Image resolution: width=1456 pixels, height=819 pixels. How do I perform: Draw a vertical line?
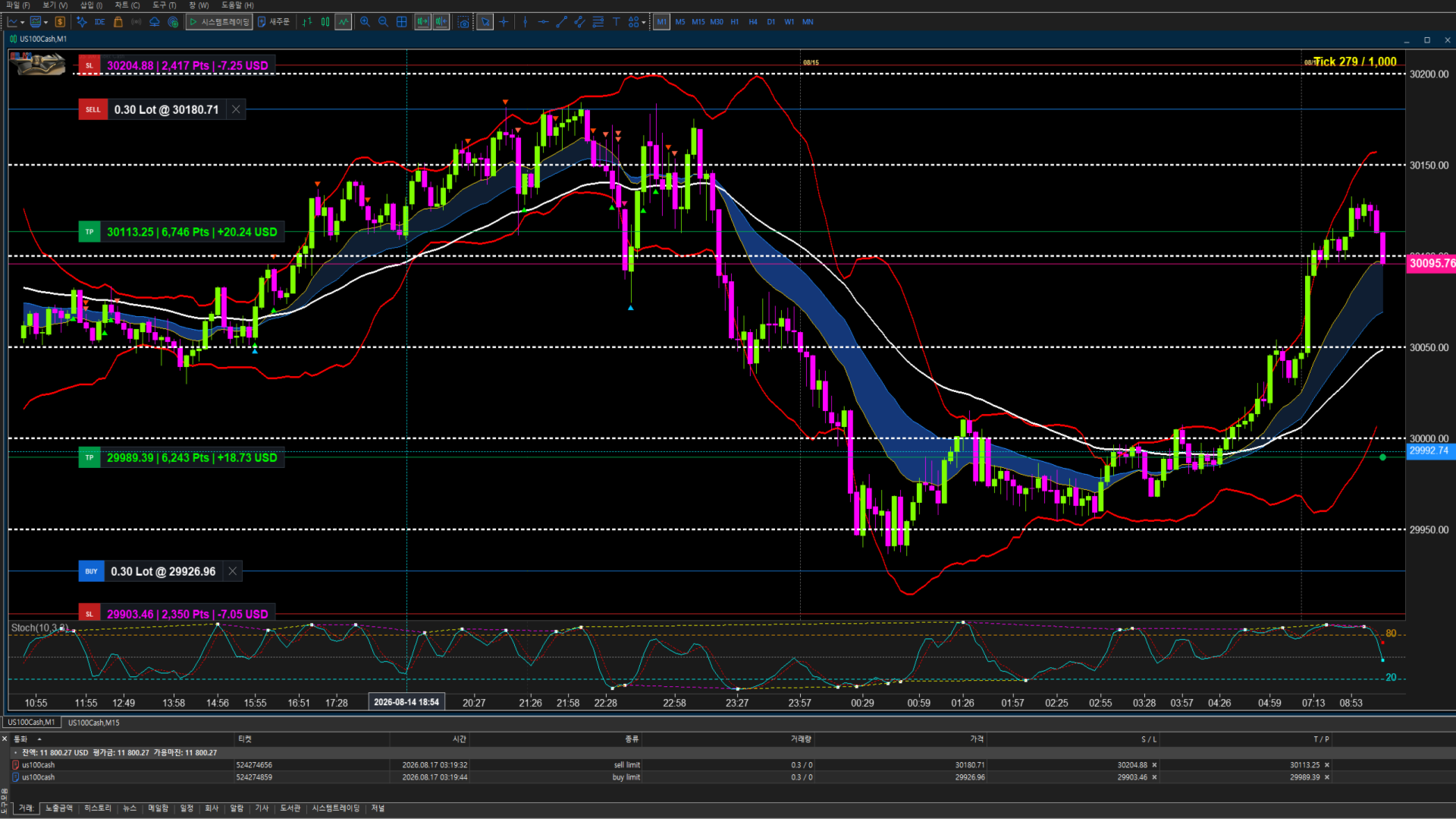click(525, 22)
